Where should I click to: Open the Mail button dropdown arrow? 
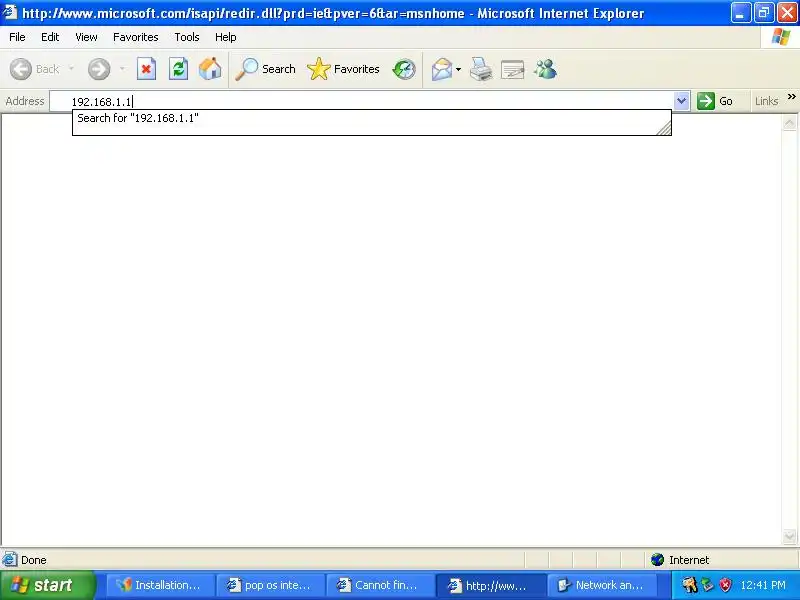pos(458,69)
